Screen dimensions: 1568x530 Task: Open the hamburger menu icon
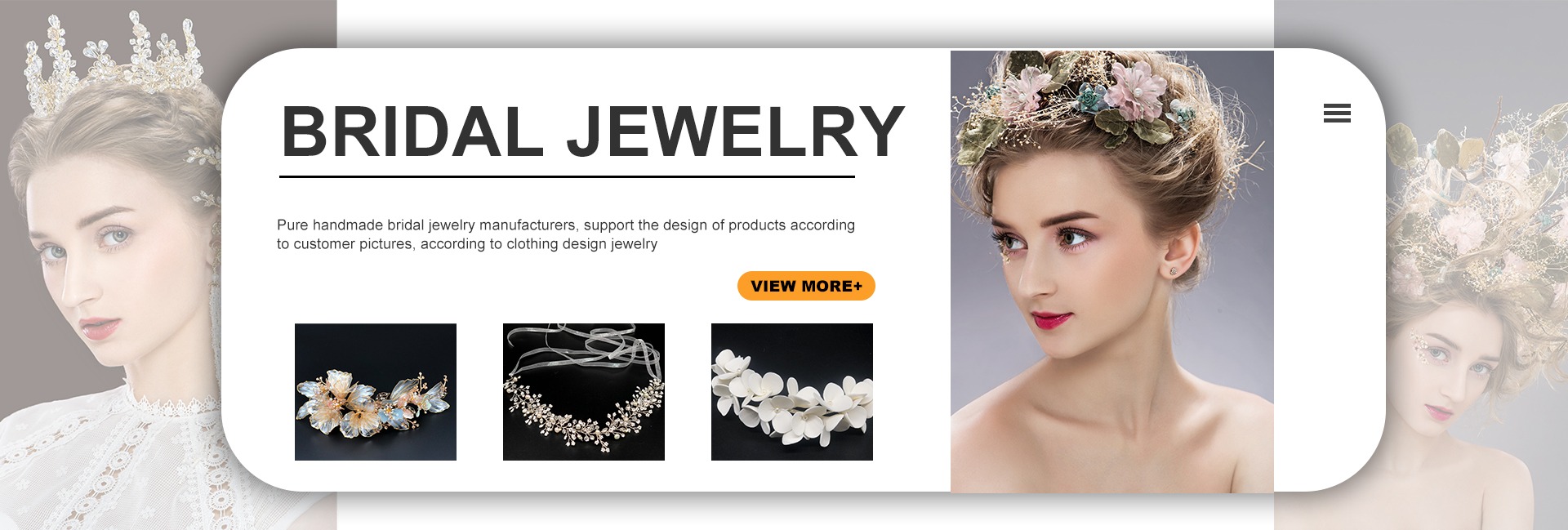[x=1337, y=114]
